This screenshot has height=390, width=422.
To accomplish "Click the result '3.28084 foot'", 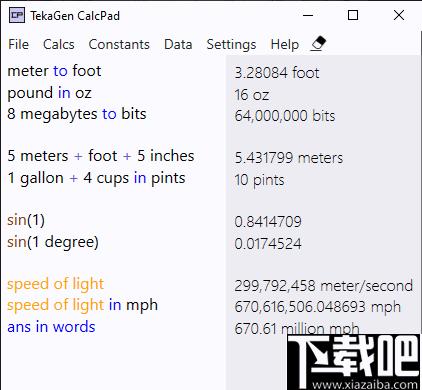I will [x=277, y=73].
